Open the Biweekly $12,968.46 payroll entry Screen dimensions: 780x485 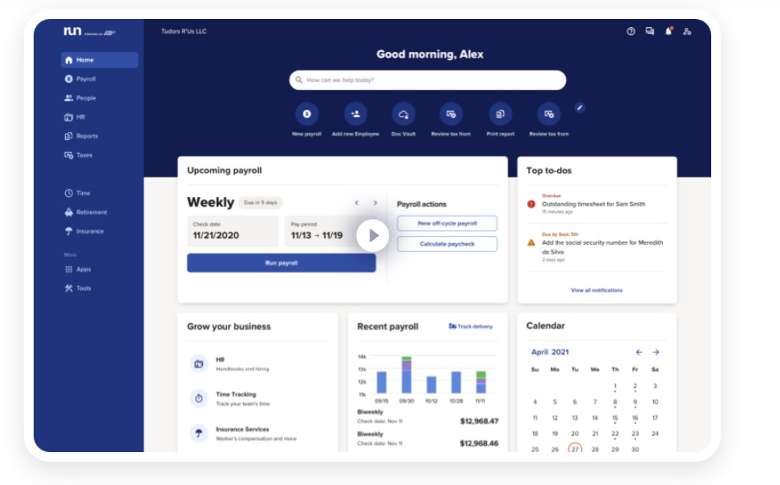coord(428,438)
